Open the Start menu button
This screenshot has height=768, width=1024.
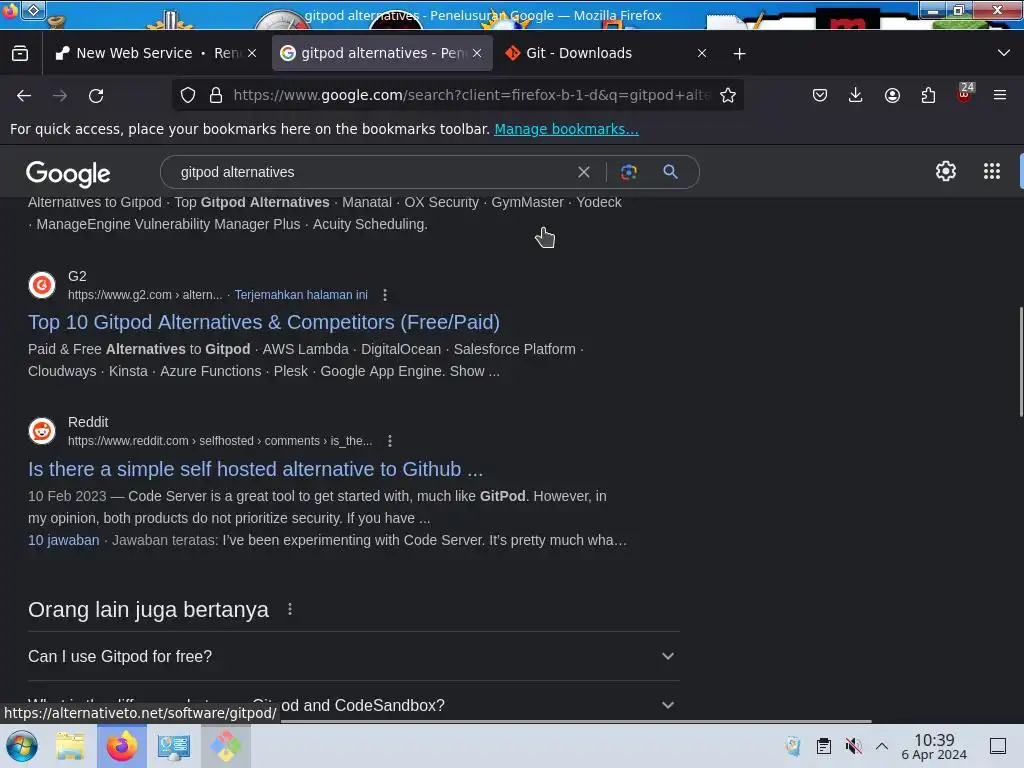coord(22,746)
